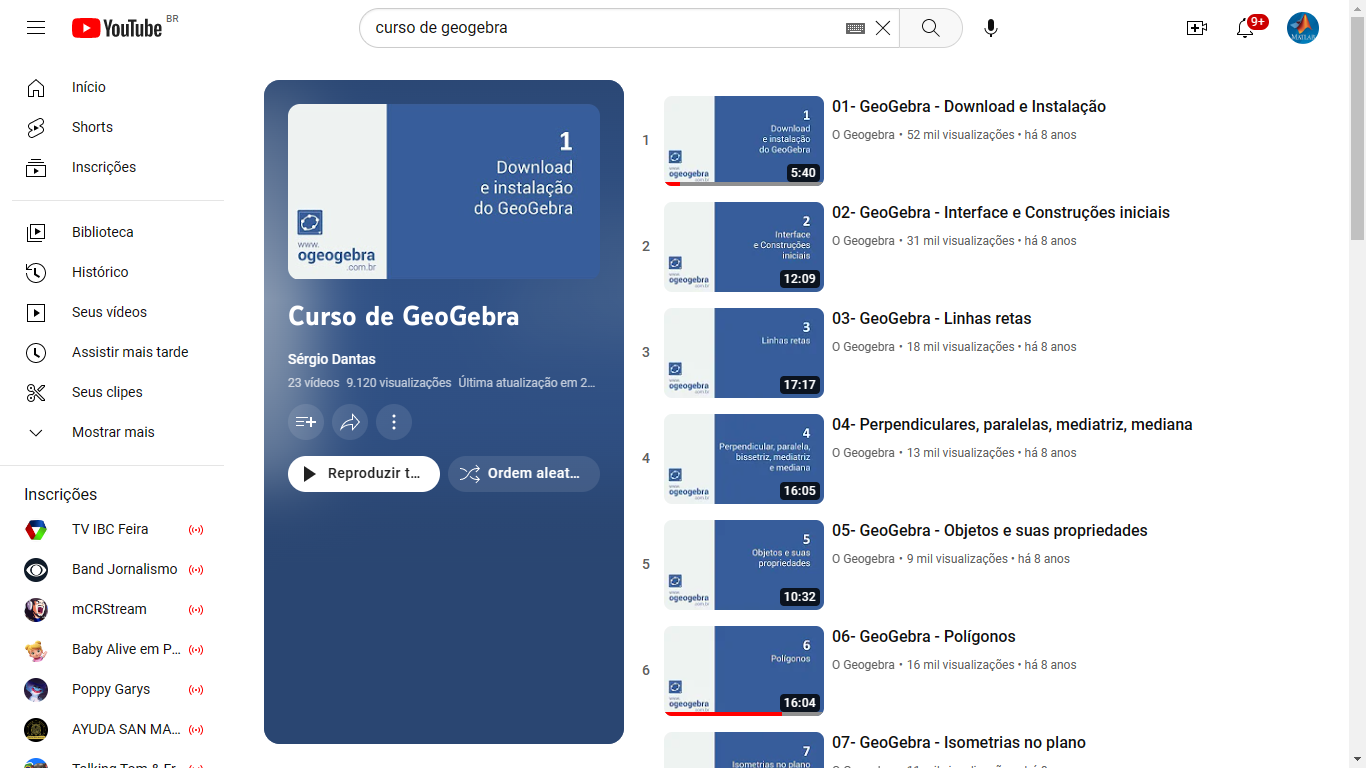Click Ordem aleatória shuffle button
This screenshot has width=1366, height=768.
(x=524, y=474)
